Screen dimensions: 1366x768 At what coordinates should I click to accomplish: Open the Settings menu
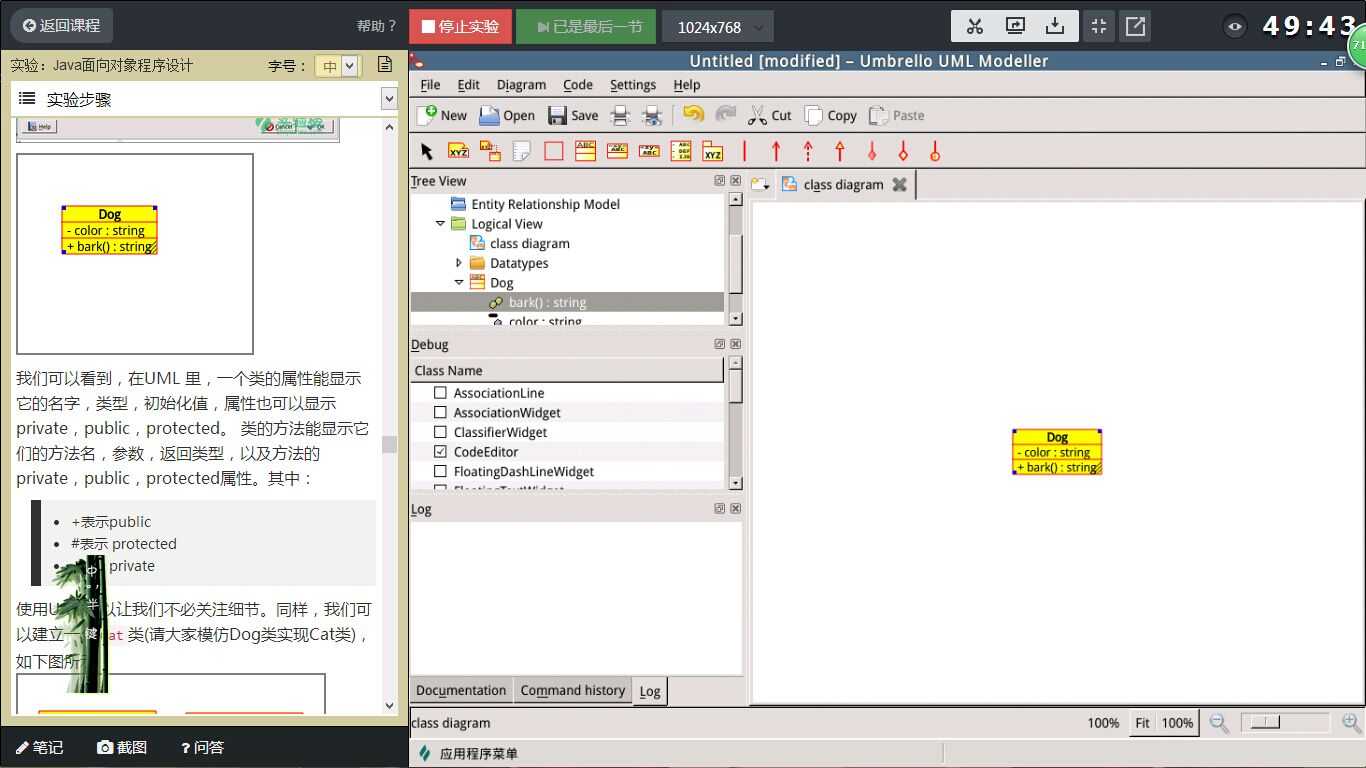(633, 85)
